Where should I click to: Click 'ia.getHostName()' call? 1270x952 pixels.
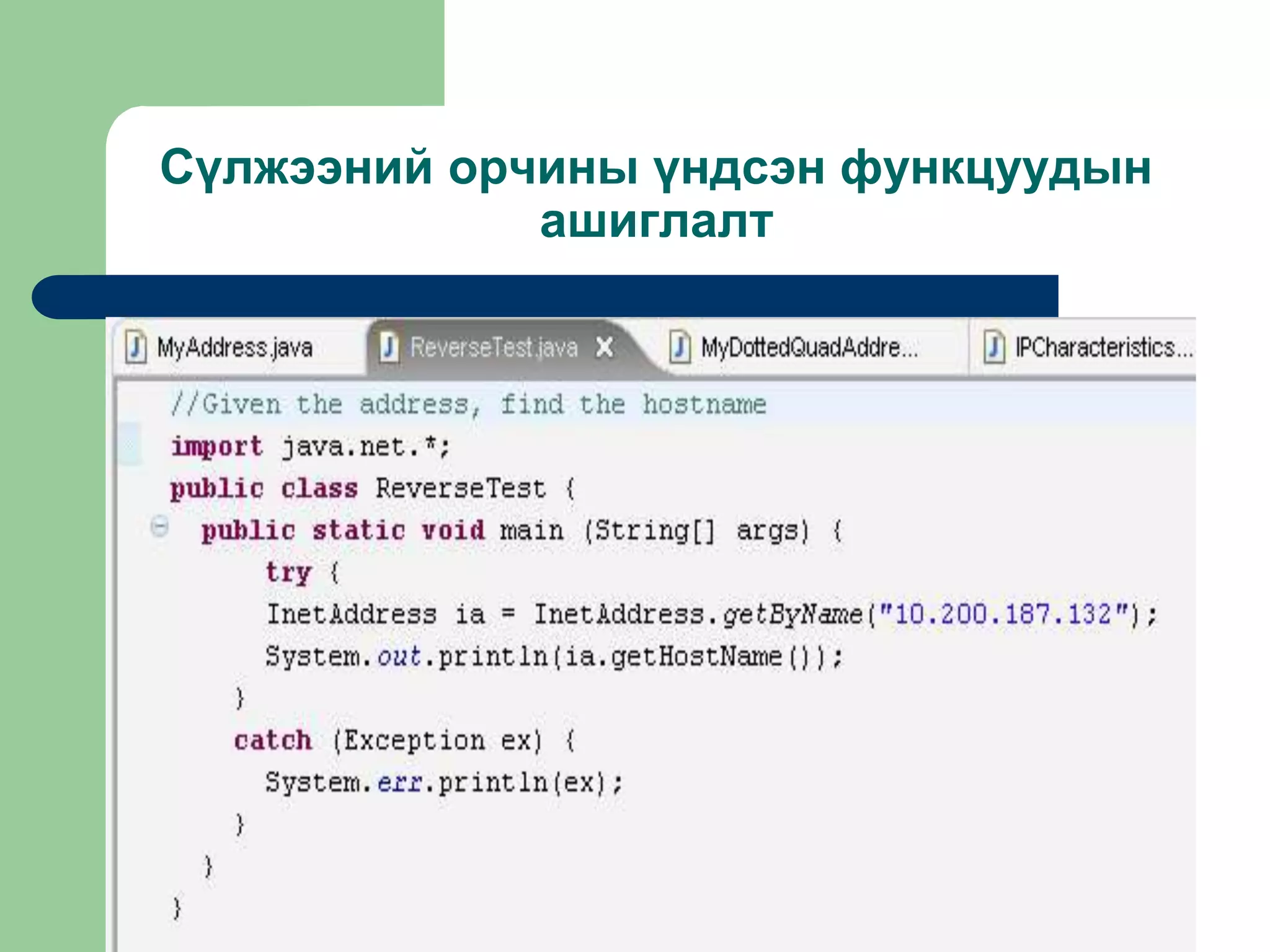690,657
